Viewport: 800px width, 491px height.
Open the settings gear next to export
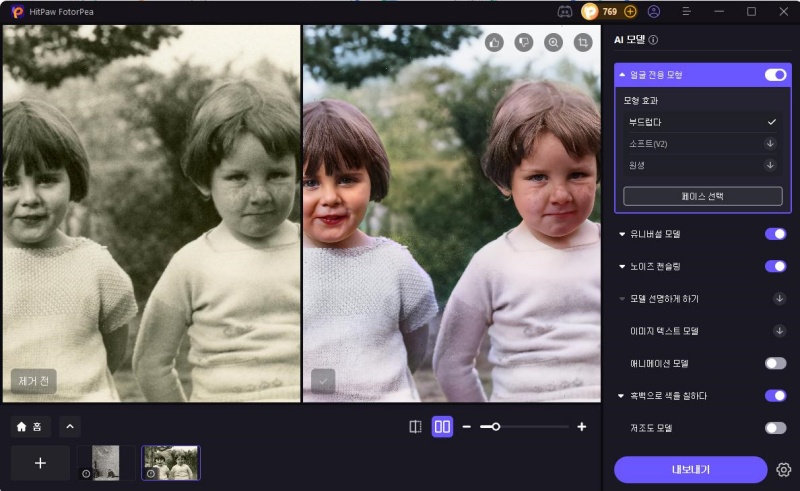[783, 470]
